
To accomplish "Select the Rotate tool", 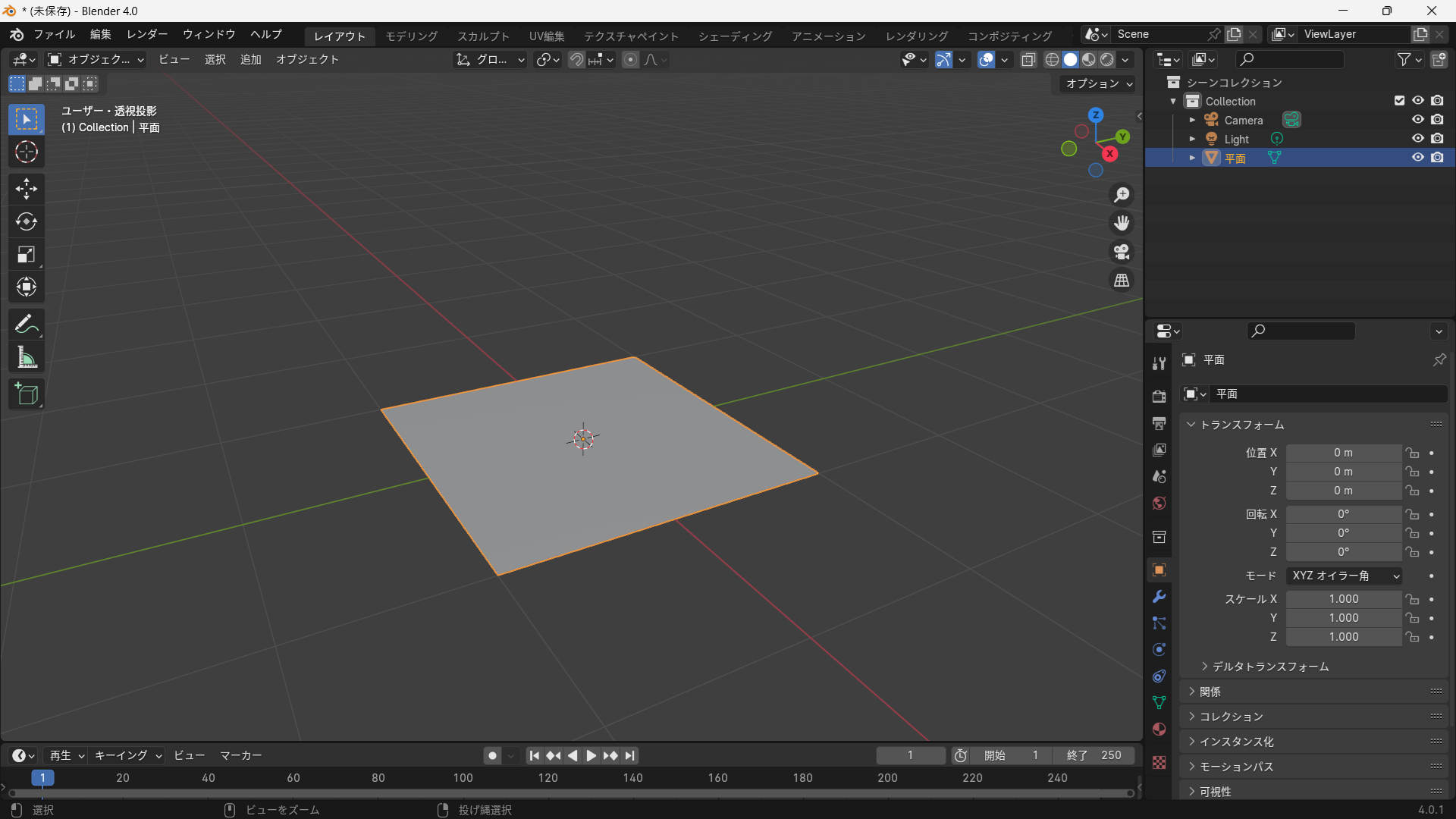I will point(27,221).
